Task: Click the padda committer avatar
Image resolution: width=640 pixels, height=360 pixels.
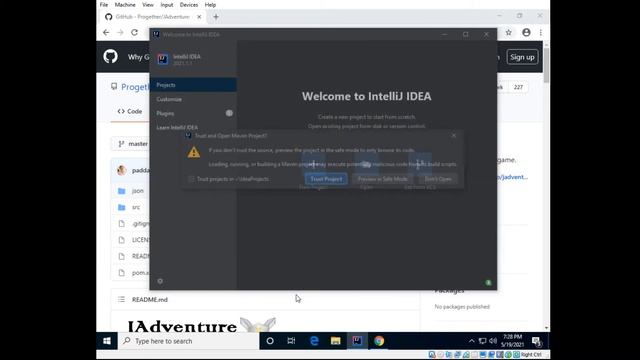Action: pyautogui.click(x=122, y=170)
